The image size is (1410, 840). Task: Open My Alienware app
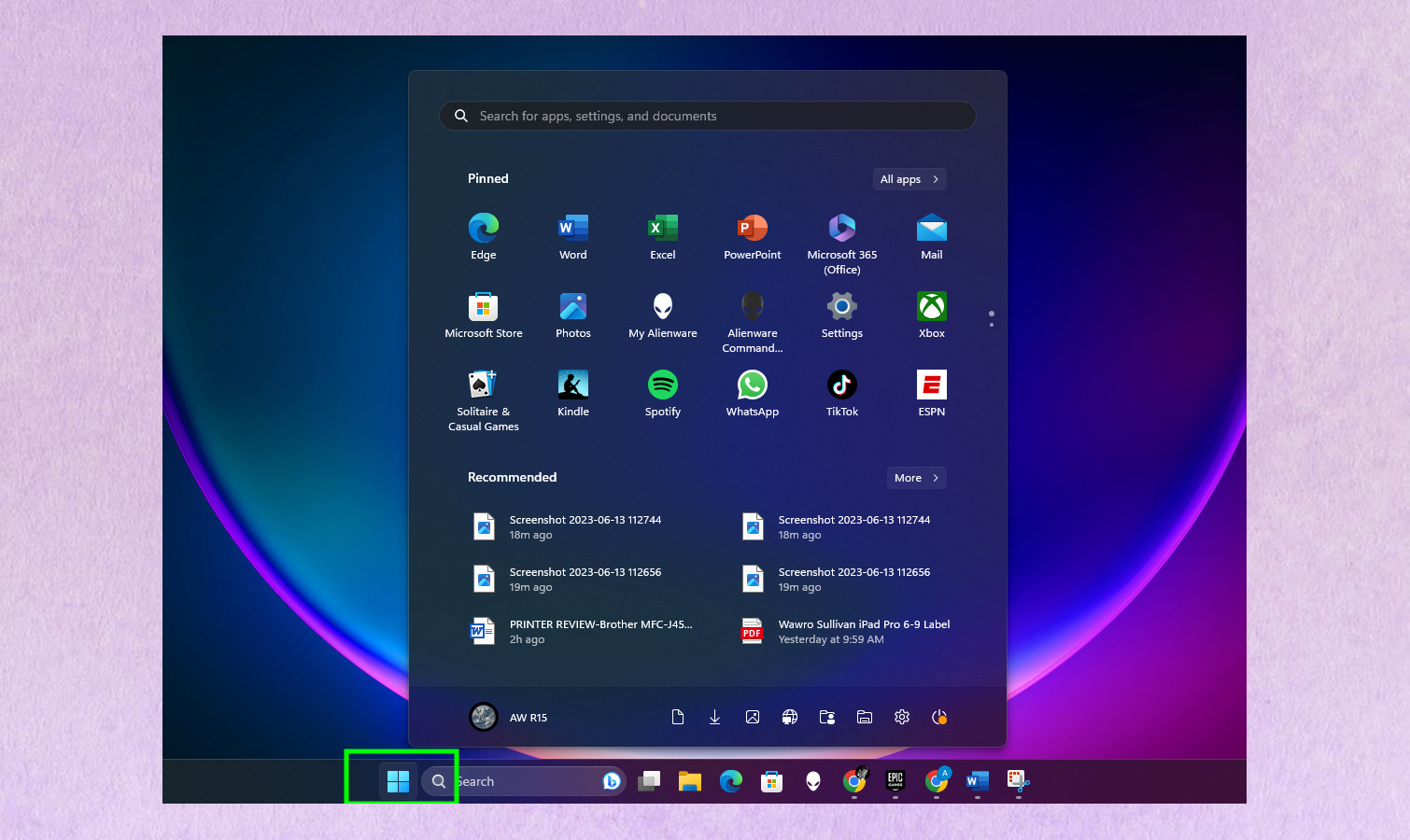(663, 315)
